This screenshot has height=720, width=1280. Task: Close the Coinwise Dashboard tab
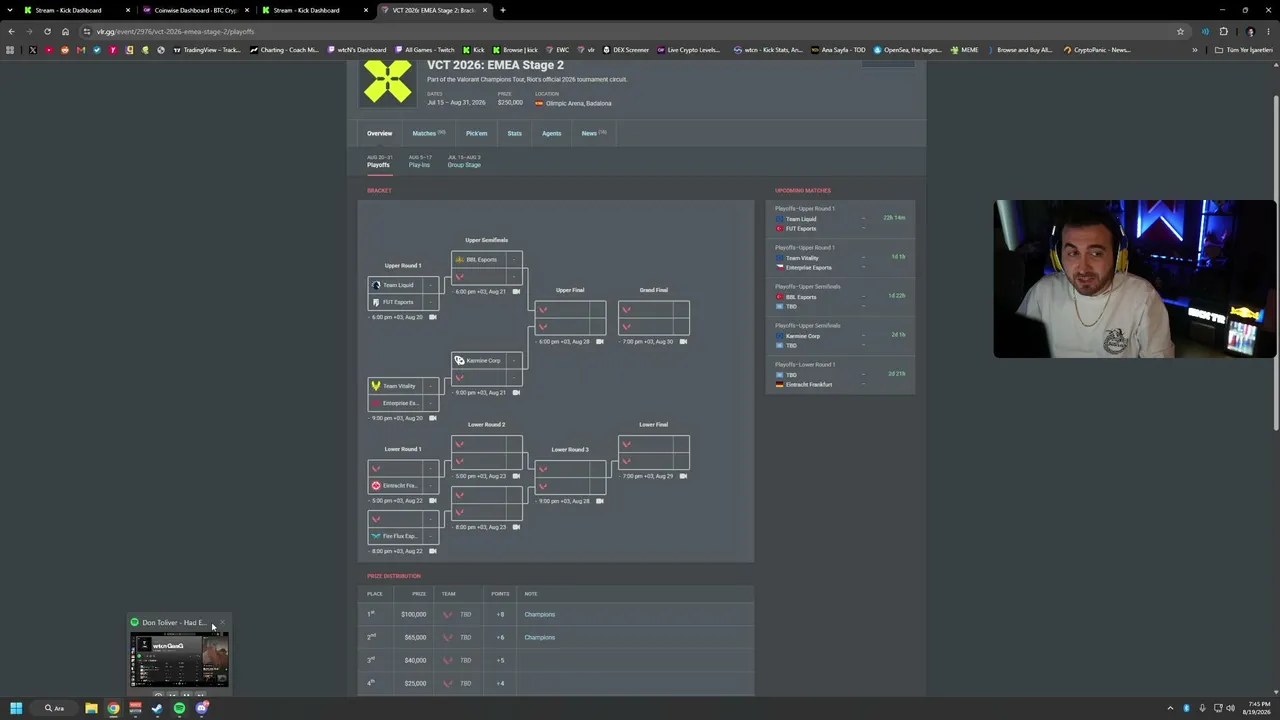click(x=246, y=10)
